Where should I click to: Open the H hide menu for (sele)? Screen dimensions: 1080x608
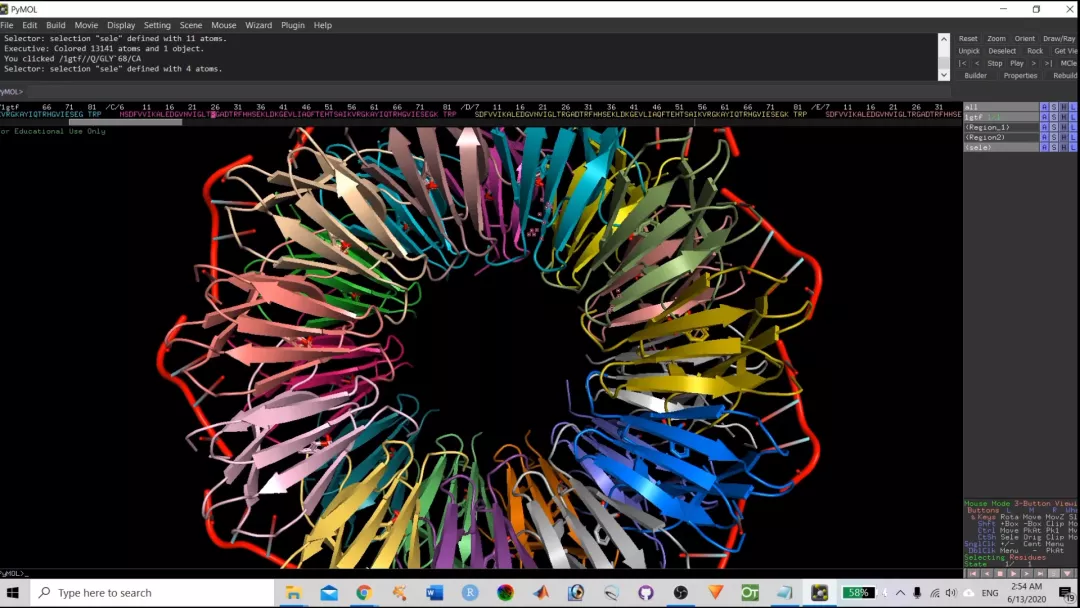point(1063,147)
